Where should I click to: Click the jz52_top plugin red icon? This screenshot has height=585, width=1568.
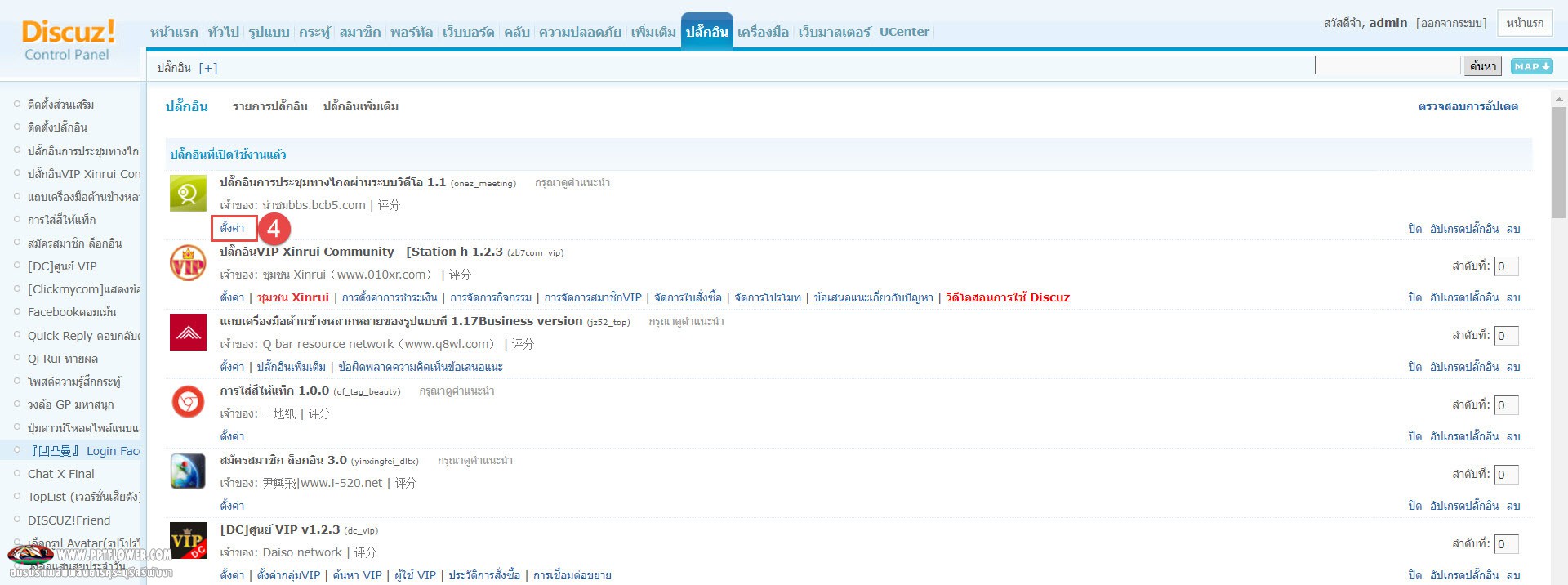pyautogui.click(x=188, y=333)
